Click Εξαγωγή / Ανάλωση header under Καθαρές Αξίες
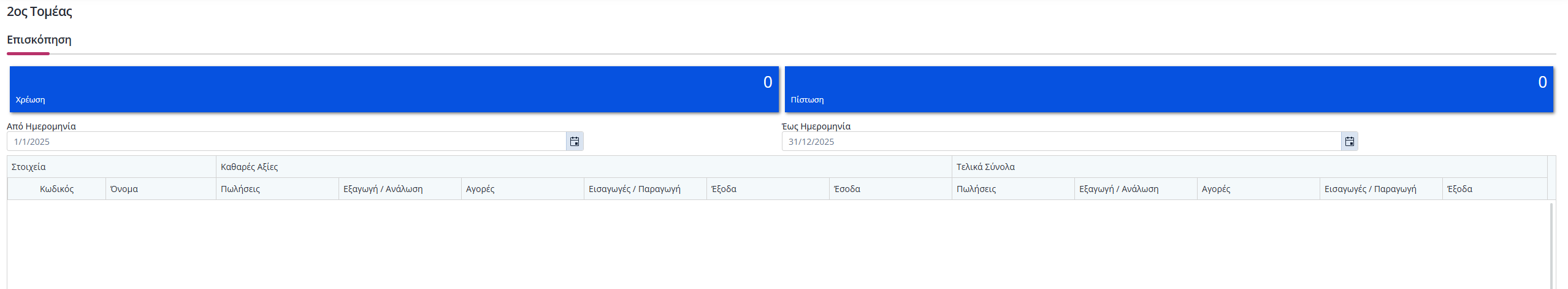The height and width of the screenshot is (289, 1568). pyautogui.click(x=400, y=189)
